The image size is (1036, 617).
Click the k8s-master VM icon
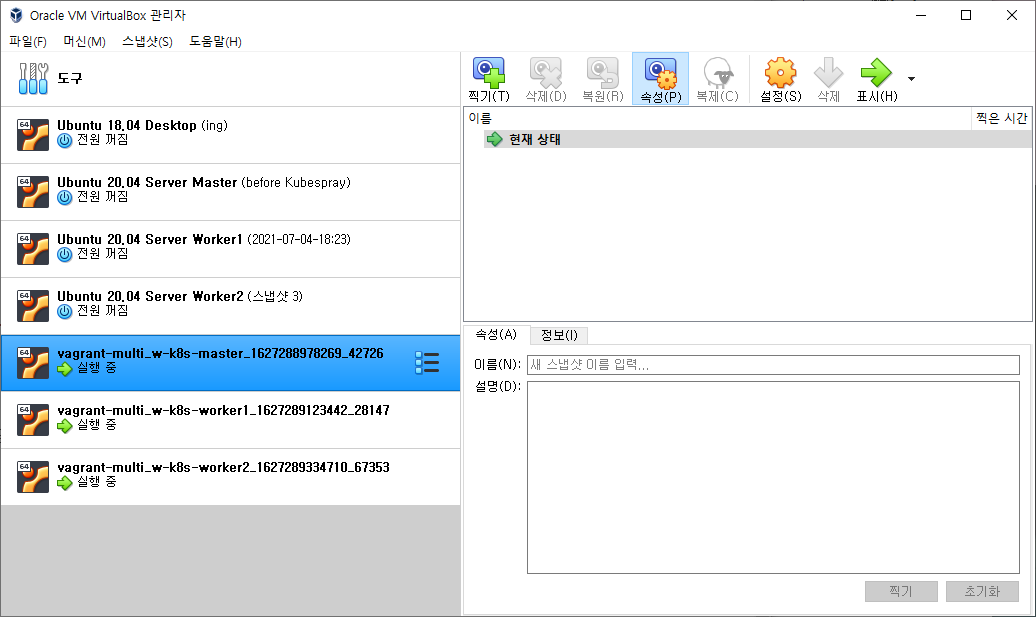click(33, 363)
